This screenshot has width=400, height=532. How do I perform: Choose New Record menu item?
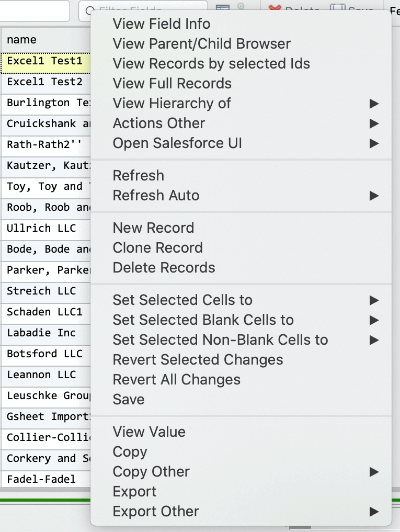point(241,228)
